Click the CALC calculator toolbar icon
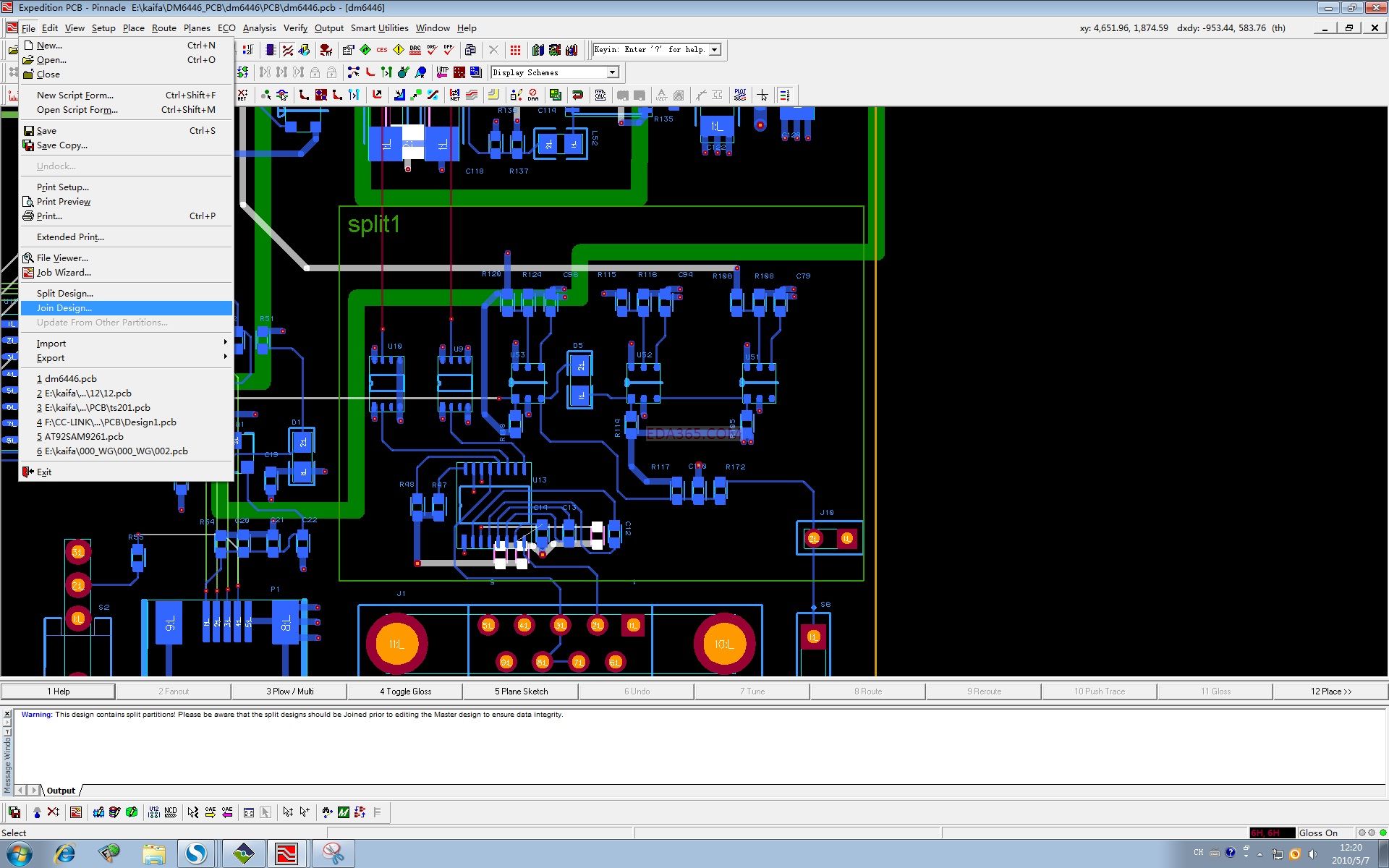This screenshot has width=1389, height=868. (600, 95)
